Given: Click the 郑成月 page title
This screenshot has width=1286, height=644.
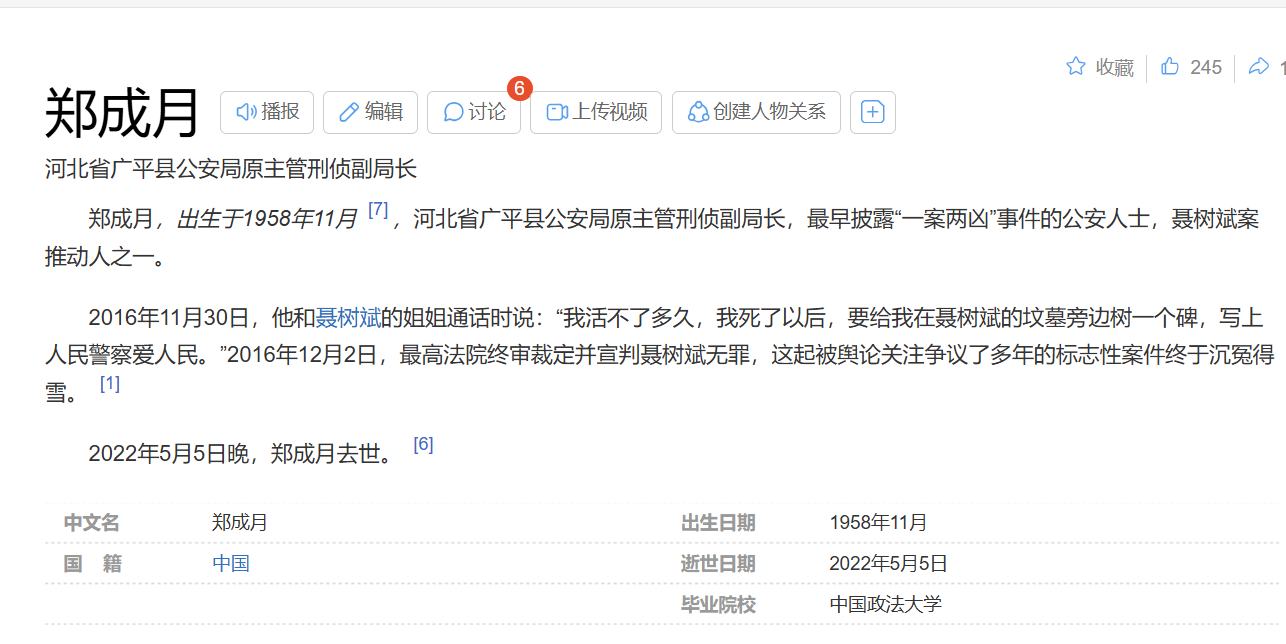Looking at the screenshot, I should click(x=123, y=113).
